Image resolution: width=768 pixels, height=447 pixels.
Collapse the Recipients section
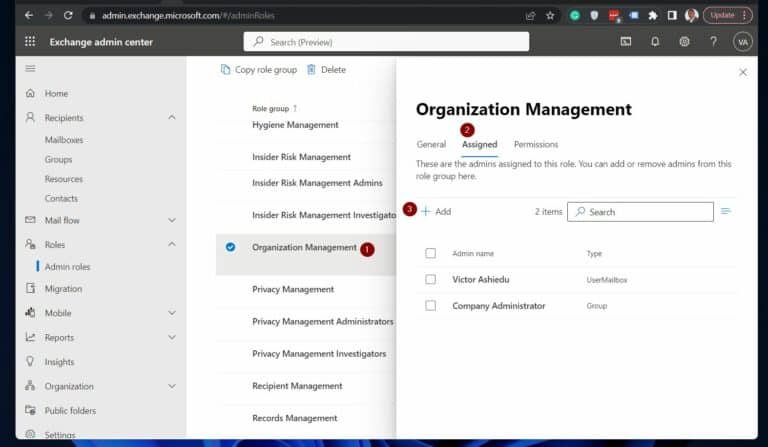click(x=172, y=118)
